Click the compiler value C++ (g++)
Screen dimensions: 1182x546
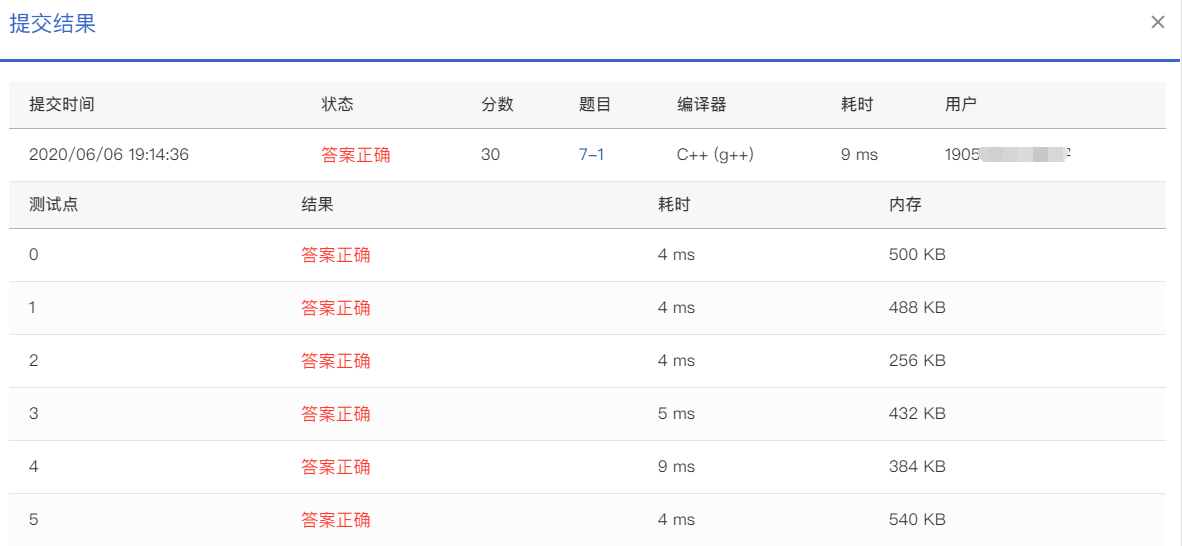click(x=715, y=155)
